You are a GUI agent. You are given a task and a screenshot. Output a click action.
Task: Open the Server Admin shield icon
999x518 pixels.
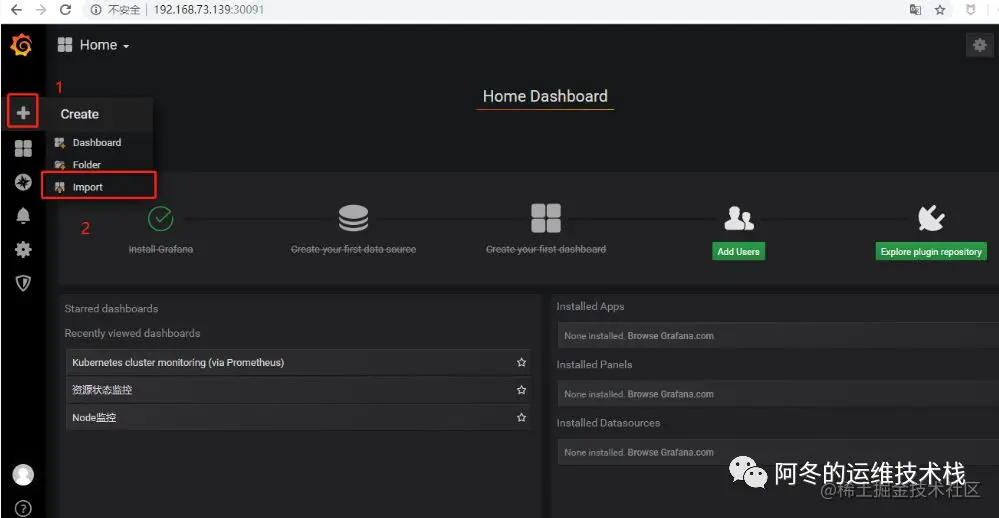point(23,283)
